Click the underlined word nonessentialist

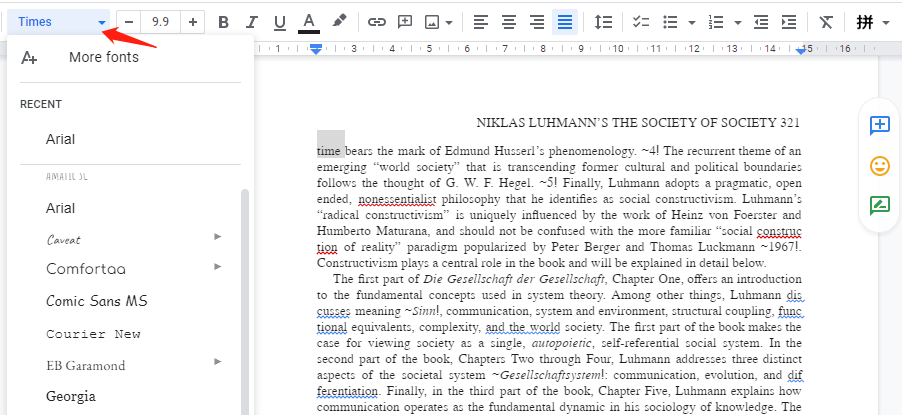click(x=398, y=199)
